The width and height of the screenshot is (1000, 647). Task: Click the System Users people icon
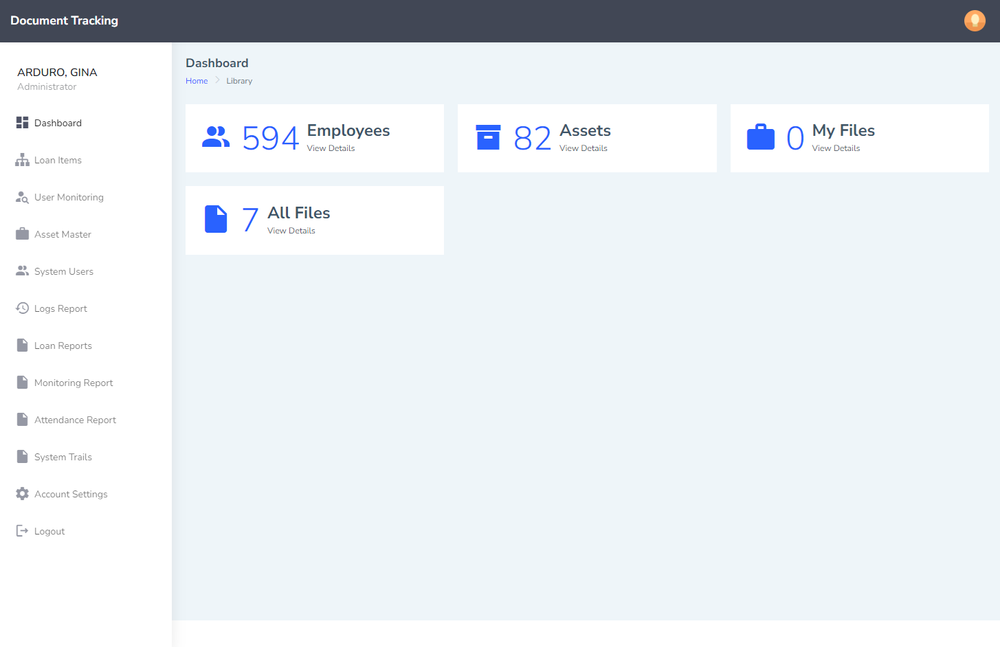pyautogui.click(x=22, y=270)
